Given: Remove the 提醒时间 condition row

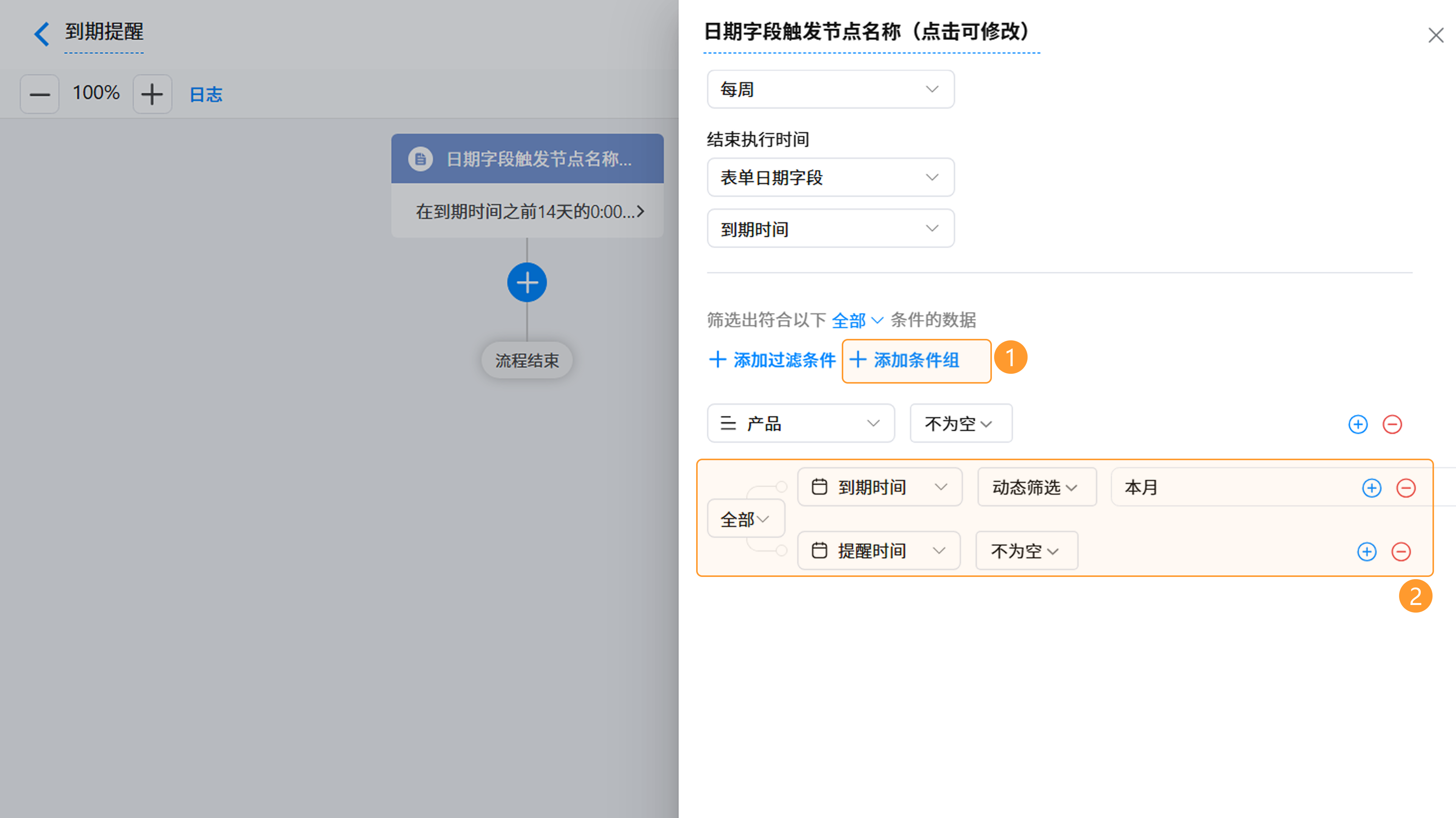Looking at the screenshot, I should (x=1401, y=552).
